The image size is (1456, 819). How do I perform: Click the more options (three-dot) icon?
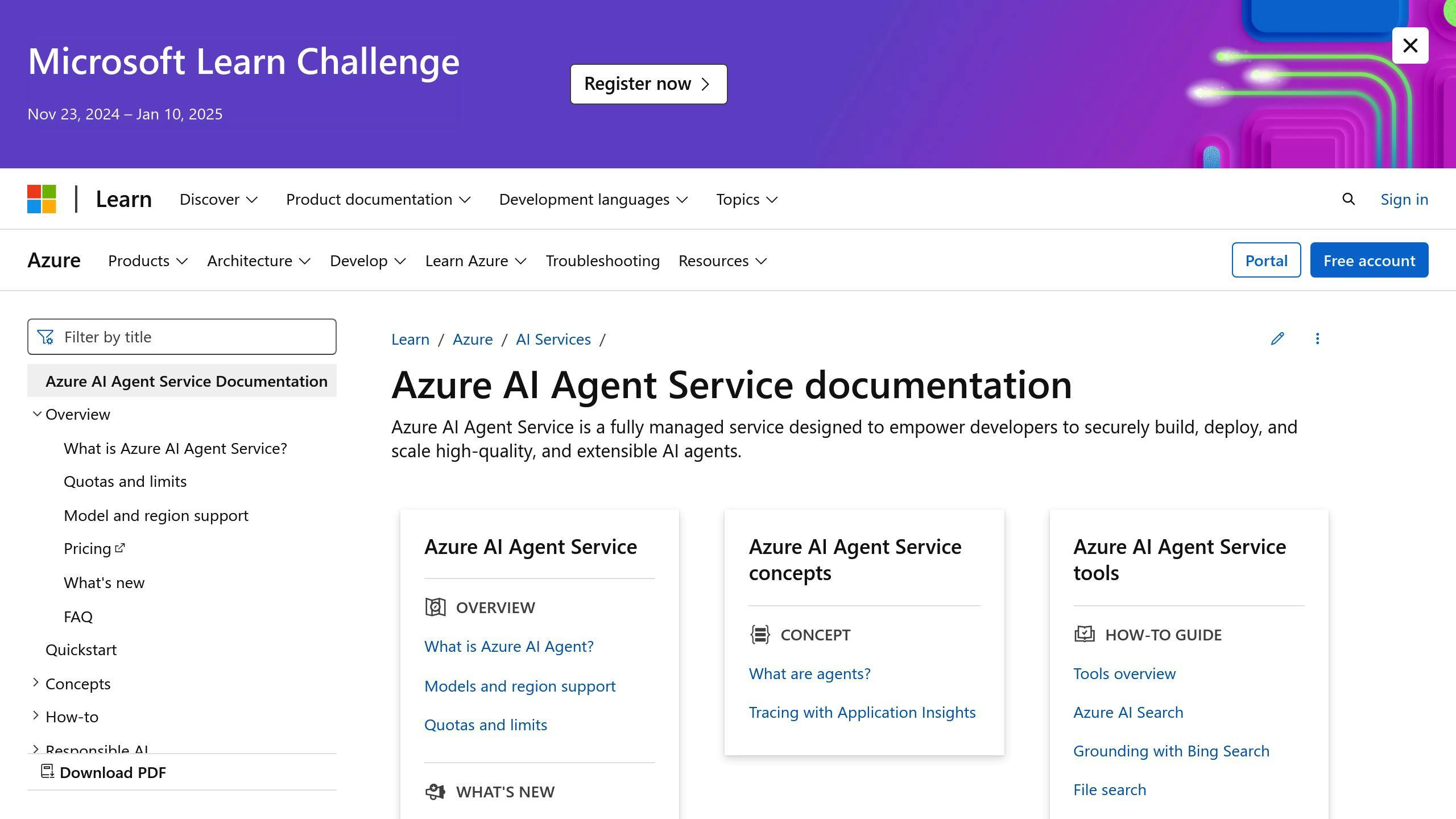point(1318,338)
